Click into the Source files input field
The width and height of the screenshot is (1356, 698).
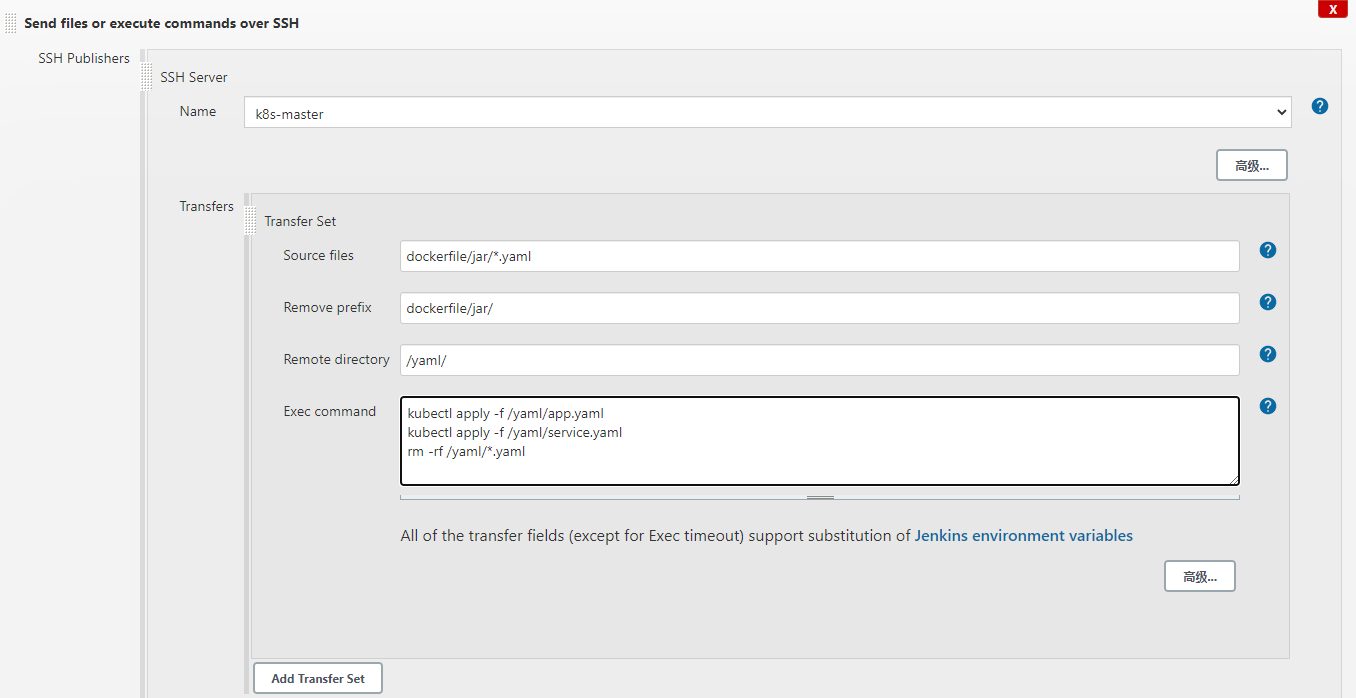(x=819, y=256)
